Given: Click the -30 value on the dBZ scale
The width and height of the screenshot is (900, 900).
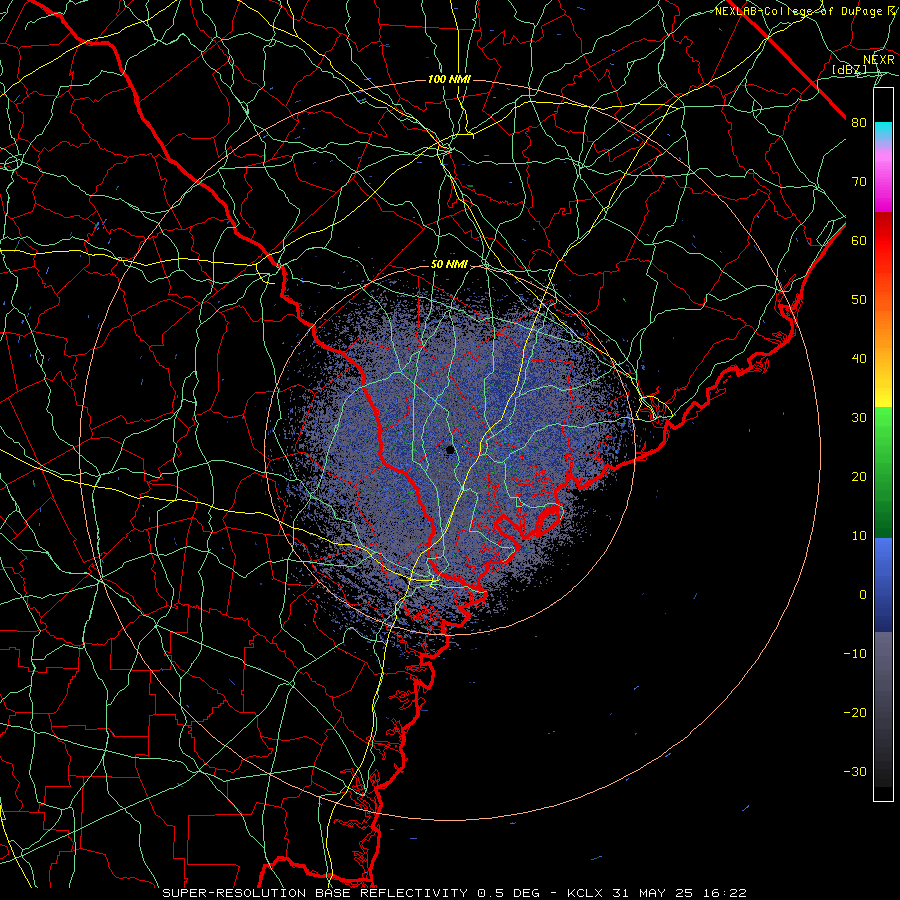Looking at the screenshot, I should pyautogui.click(x=855, y=772).
